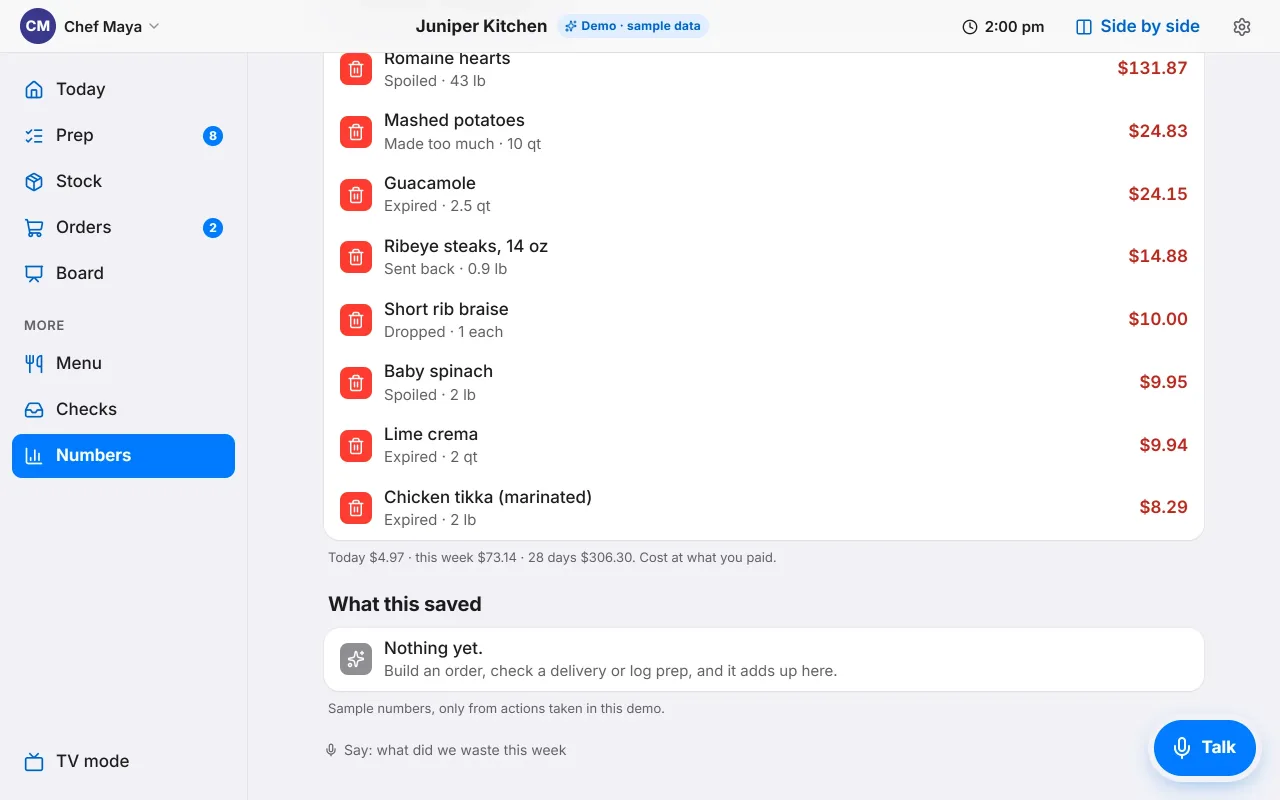Click the Chicken tikka cost $8.29
Image resolution: width=1280 pixels, height=800 pixels.
pyautogui.click(x=1163, y=507)
